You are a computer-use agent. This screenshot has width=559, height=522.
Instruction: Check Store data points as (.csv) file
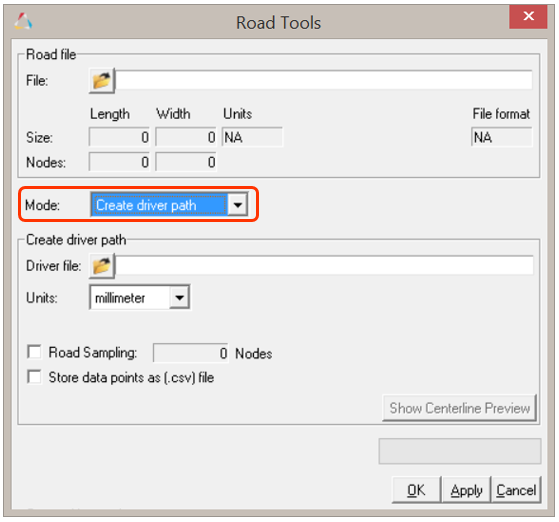click(x=35, y=377)
